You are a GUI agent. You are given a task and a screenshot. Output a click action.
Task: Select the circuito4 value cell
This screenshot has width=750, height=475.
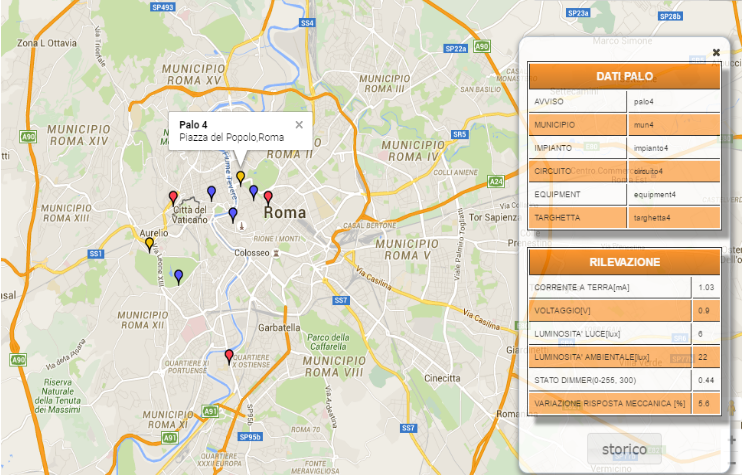pyautogui.click(x=674, y=171)
